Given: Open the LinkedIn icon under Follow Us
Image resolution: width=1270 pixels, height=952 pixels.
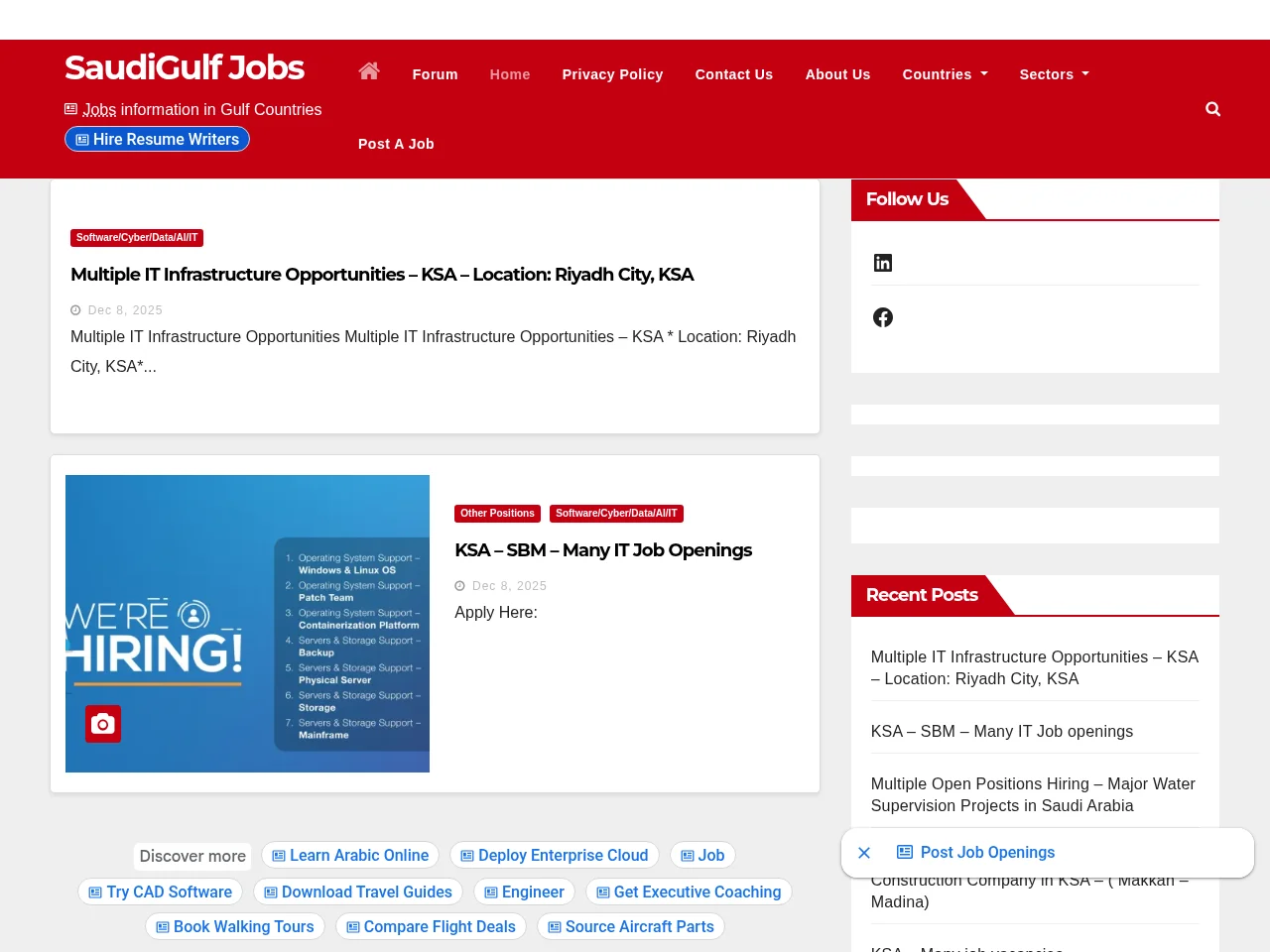Looking at the screenshot, I should pos(883,263).
